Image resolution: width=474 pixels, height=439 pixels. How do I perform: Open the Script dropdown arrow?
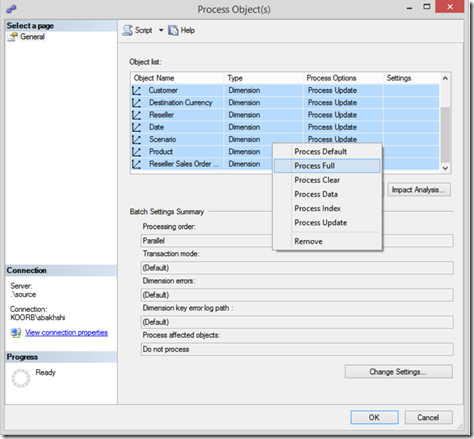point(161,30)
